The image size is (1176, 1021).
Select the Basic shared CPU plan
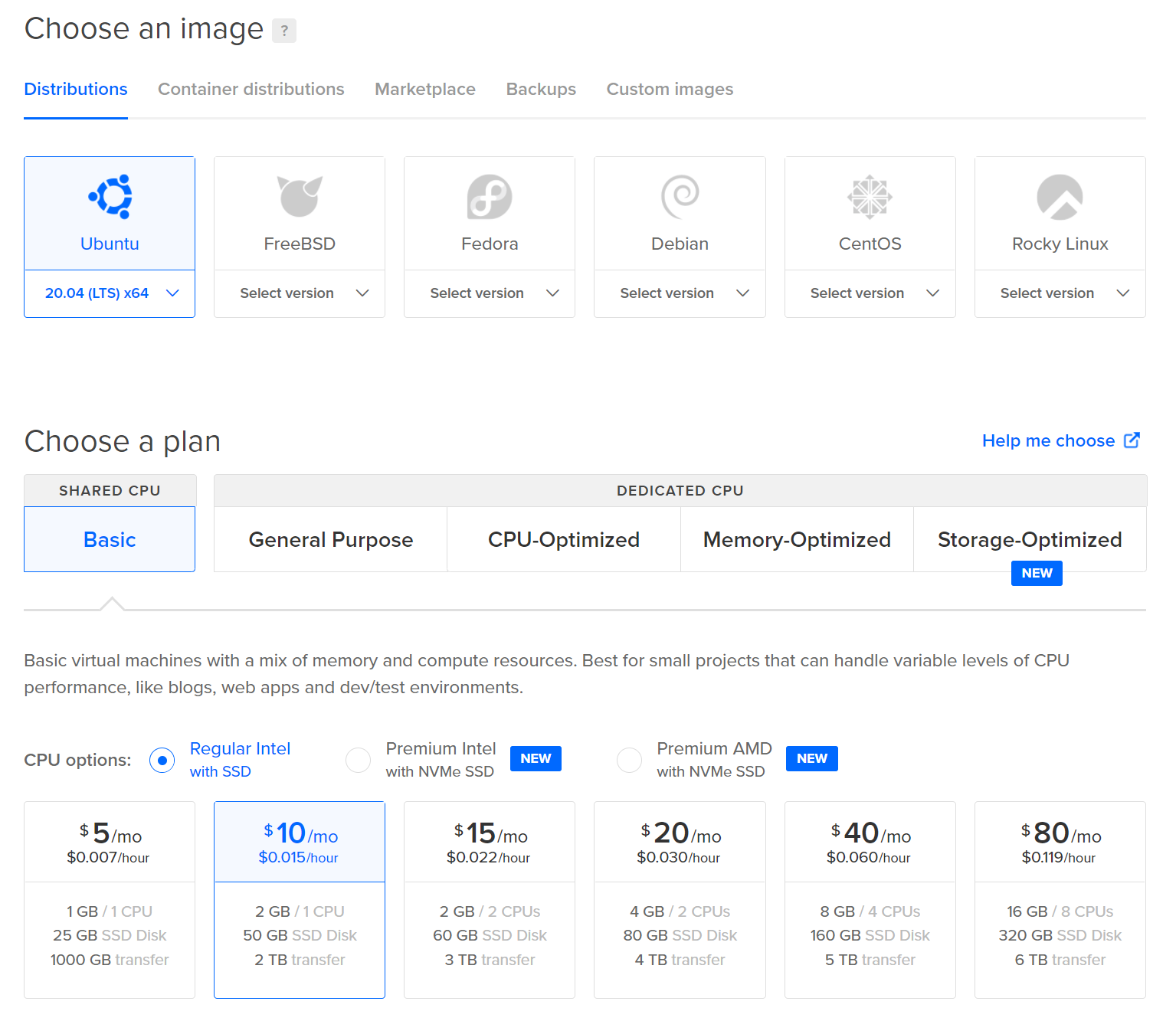click(x=110, y=539)
